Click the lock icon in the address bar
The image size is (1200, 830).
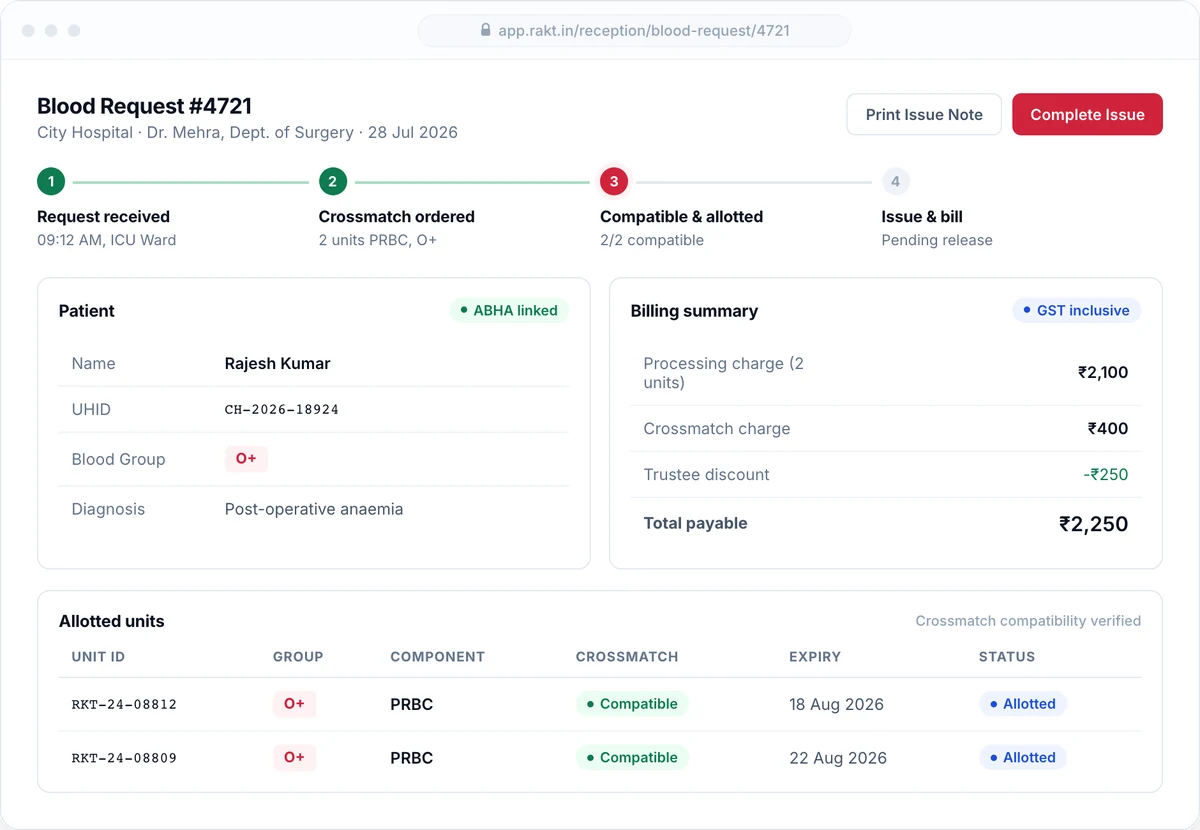pos(486,31)
